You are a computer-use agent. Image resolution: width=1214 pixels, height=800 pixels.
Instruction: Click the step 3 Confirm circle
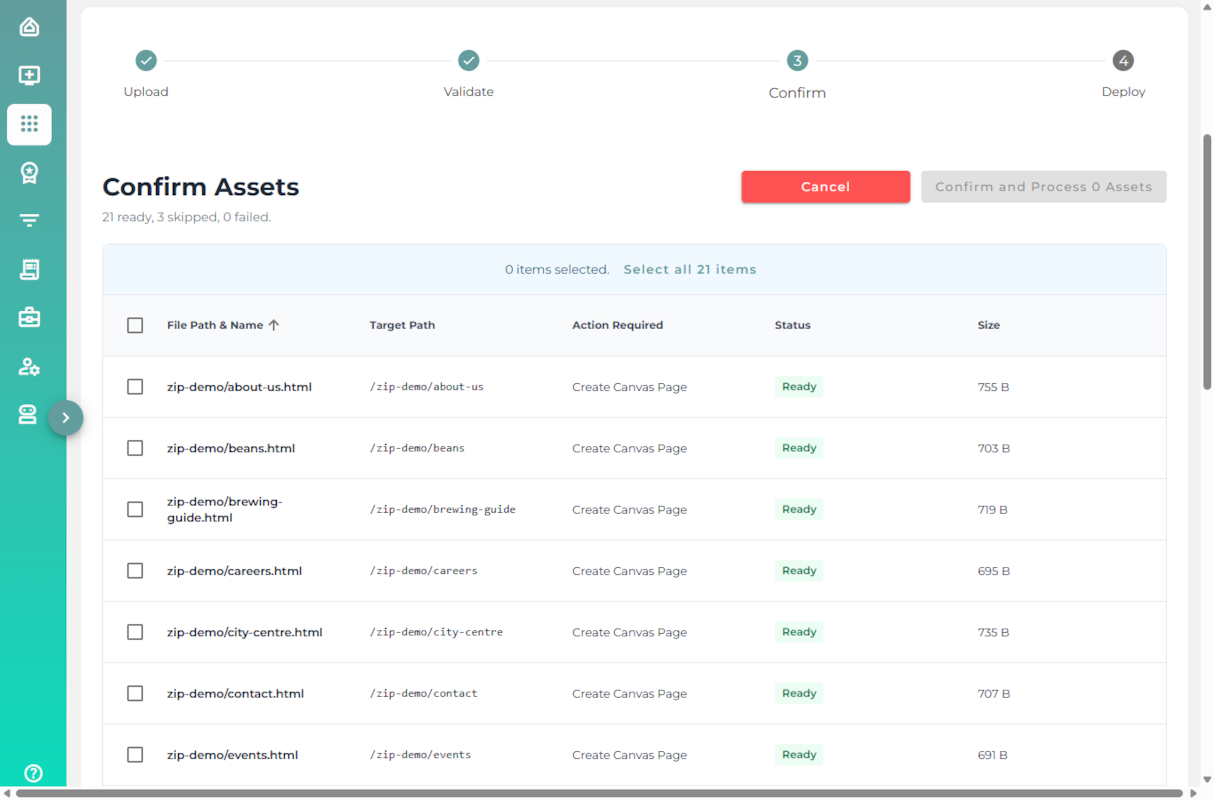797,61
